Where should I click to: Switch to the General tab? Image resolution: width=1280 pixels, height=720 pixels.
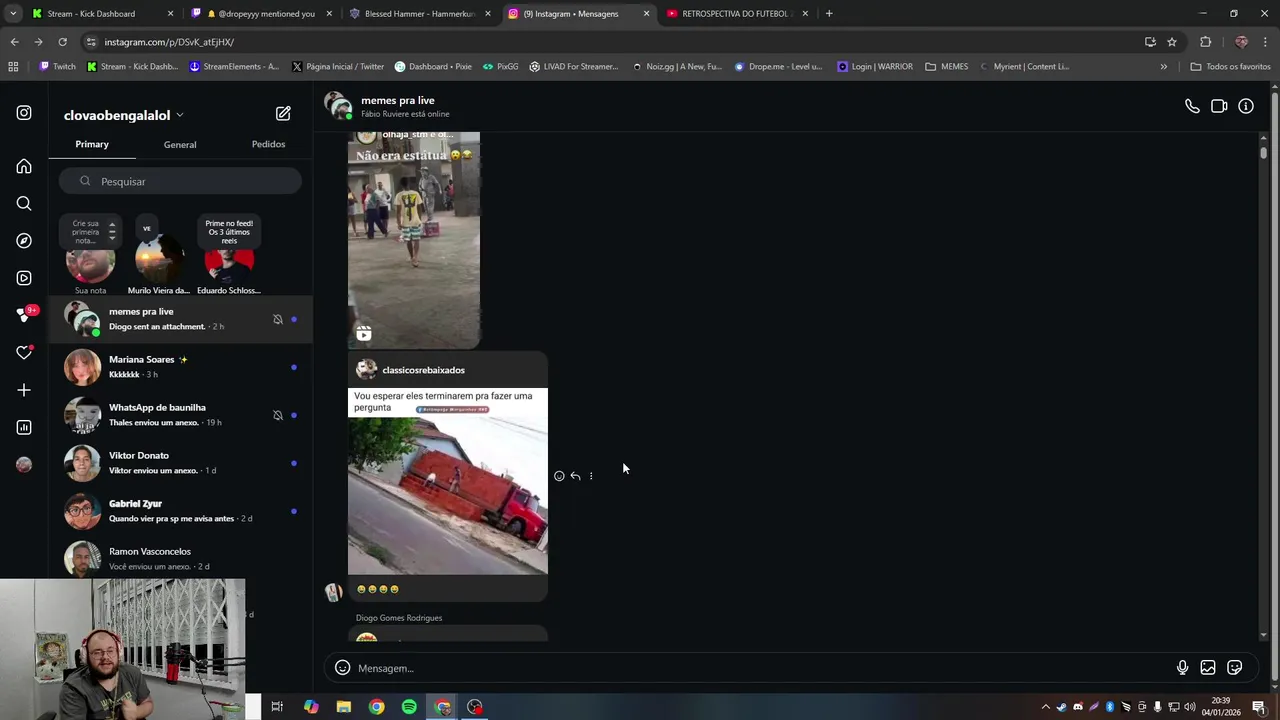tap(180, 145)
